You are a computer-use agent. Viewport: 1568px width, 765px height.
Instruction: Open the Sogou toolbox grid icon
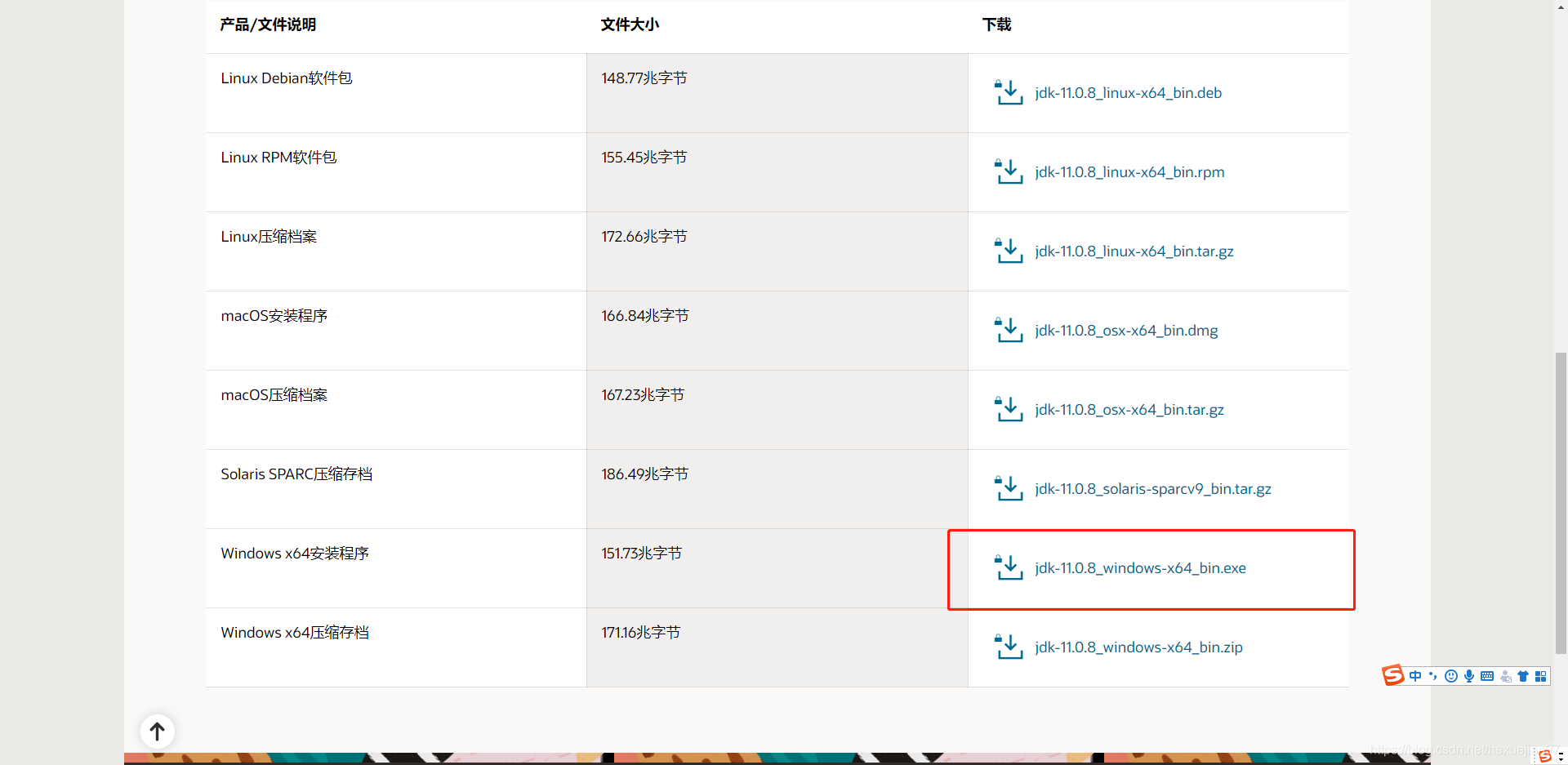click(1541, 676)
